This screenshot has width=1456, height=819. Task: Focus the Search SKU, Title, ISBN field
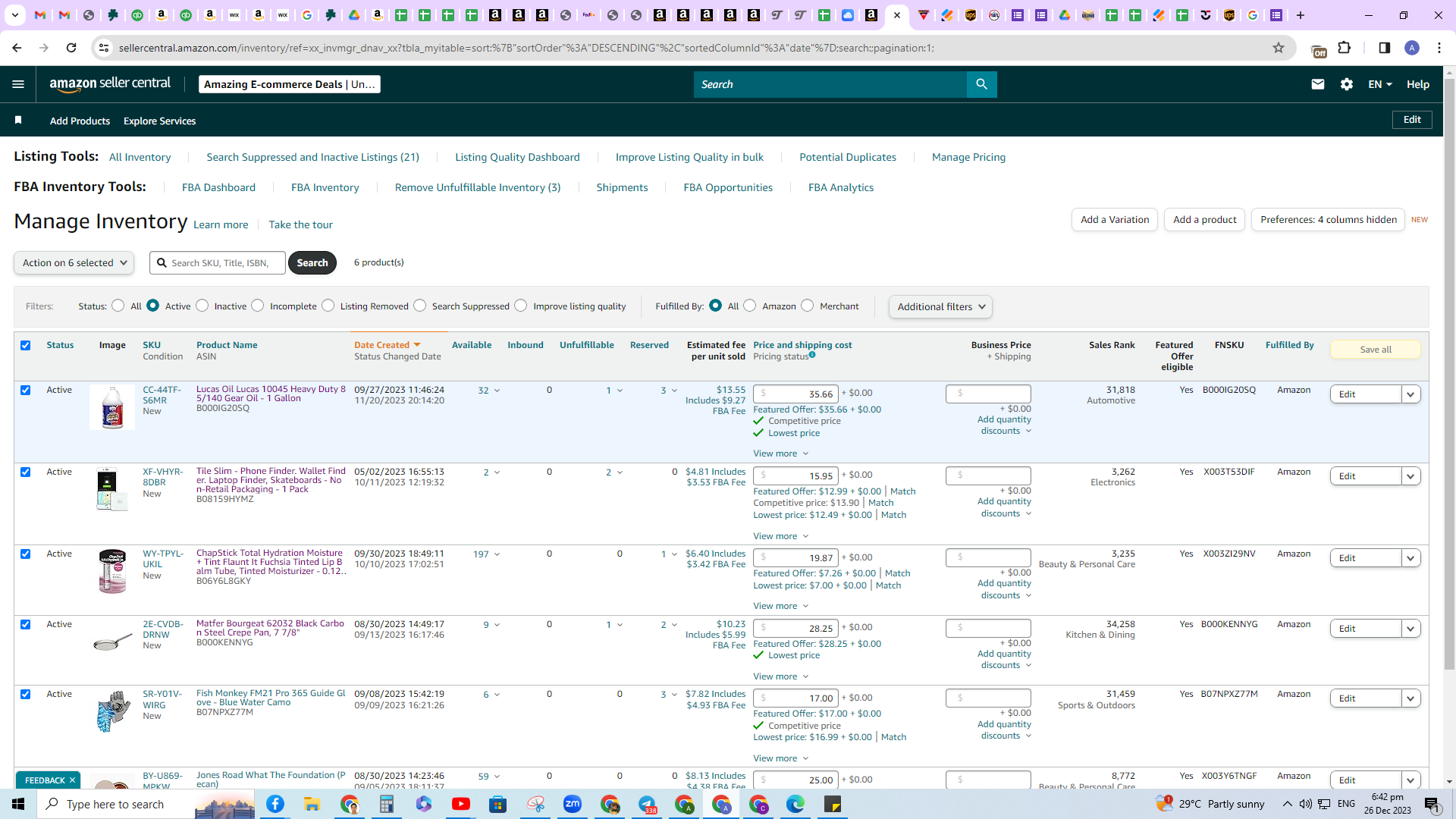[218, 263]
